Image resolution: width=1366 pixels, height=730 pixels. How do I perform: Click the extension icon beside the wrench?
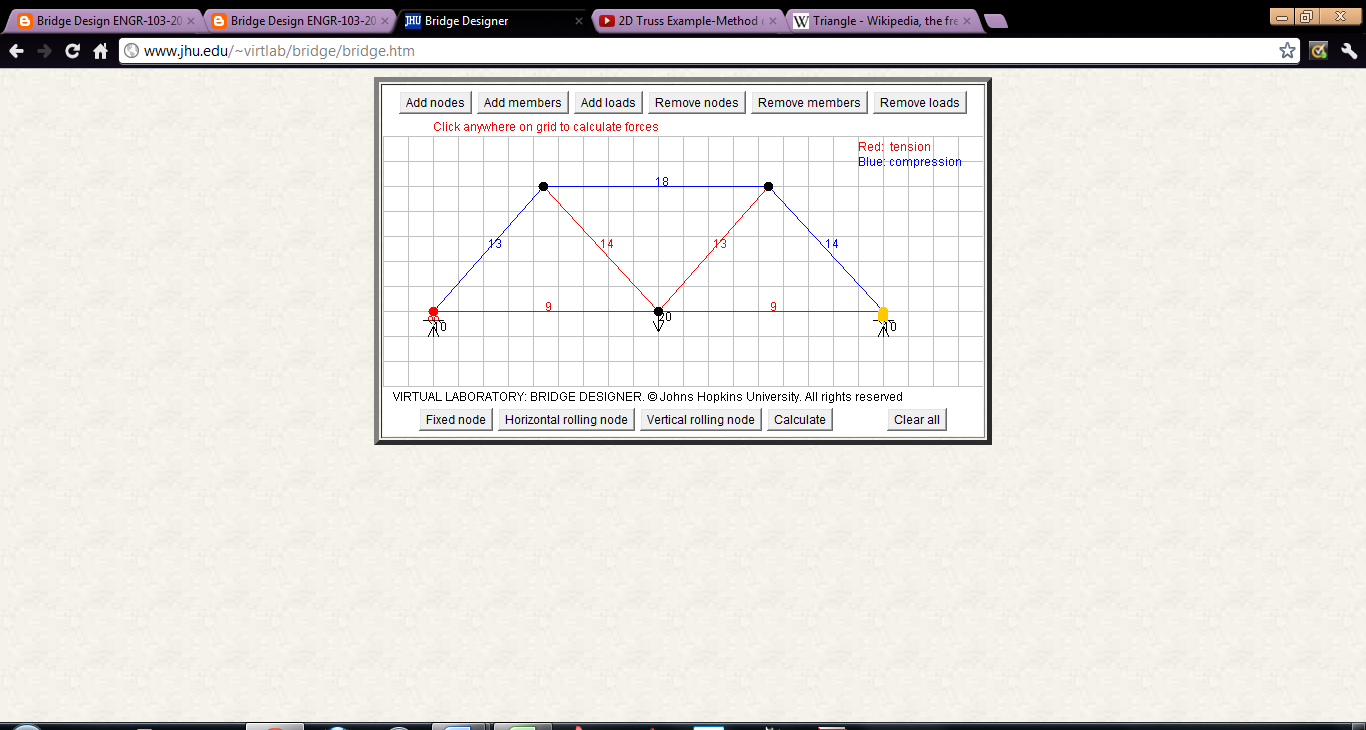coord(1319,51)
